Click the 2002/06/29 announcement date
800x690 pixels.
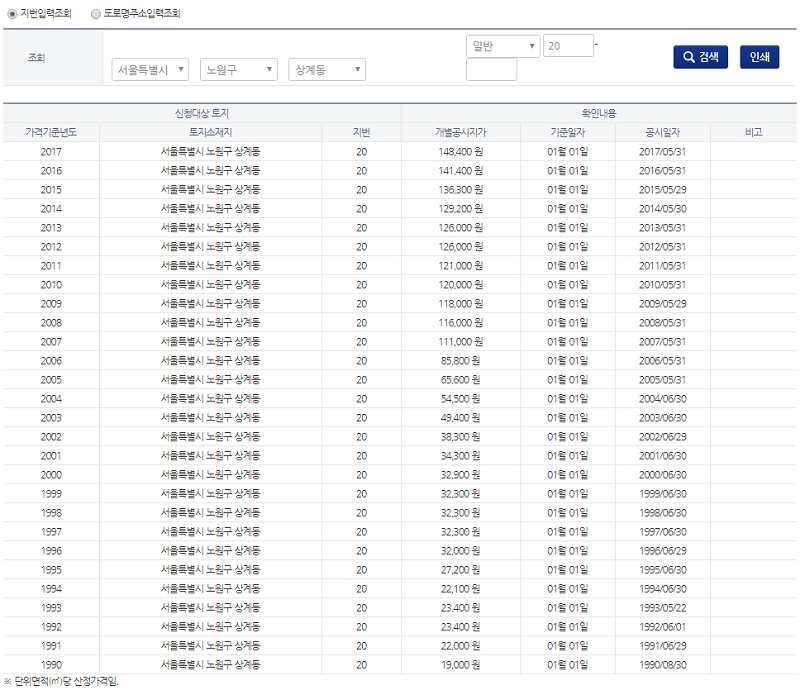click(662, 437)
